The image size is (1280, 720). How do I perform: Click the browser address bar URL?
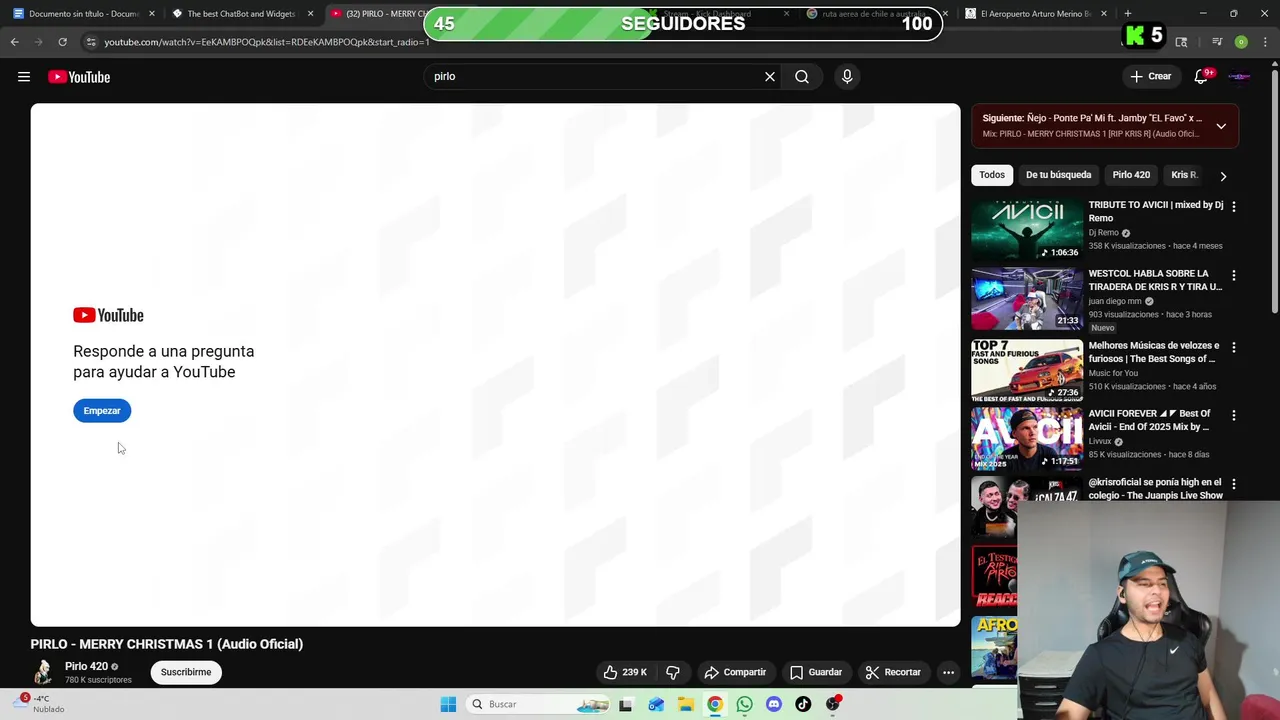tap(266, 42)
